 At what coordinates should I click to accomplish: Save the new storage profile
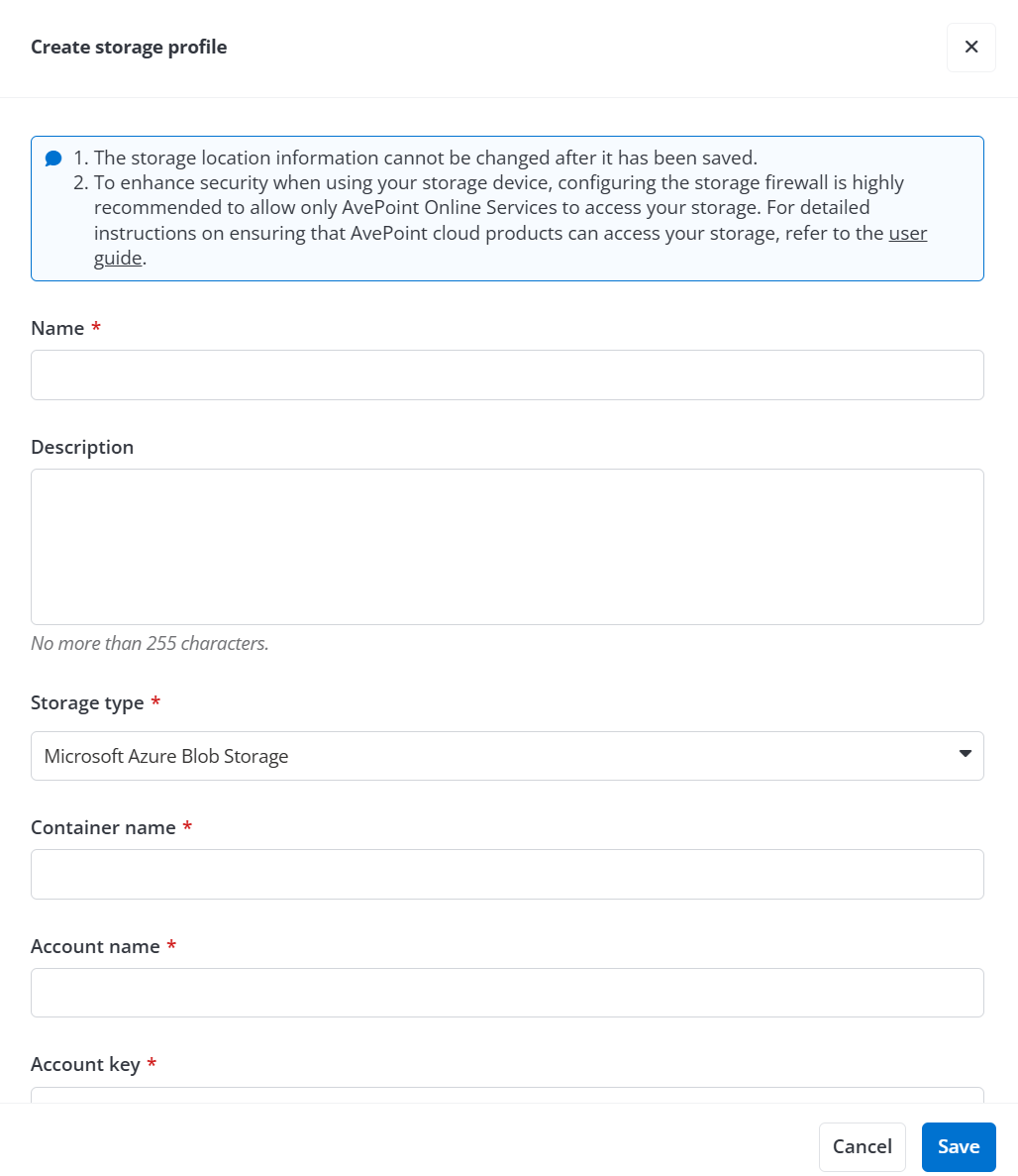tap(958, 1146)
